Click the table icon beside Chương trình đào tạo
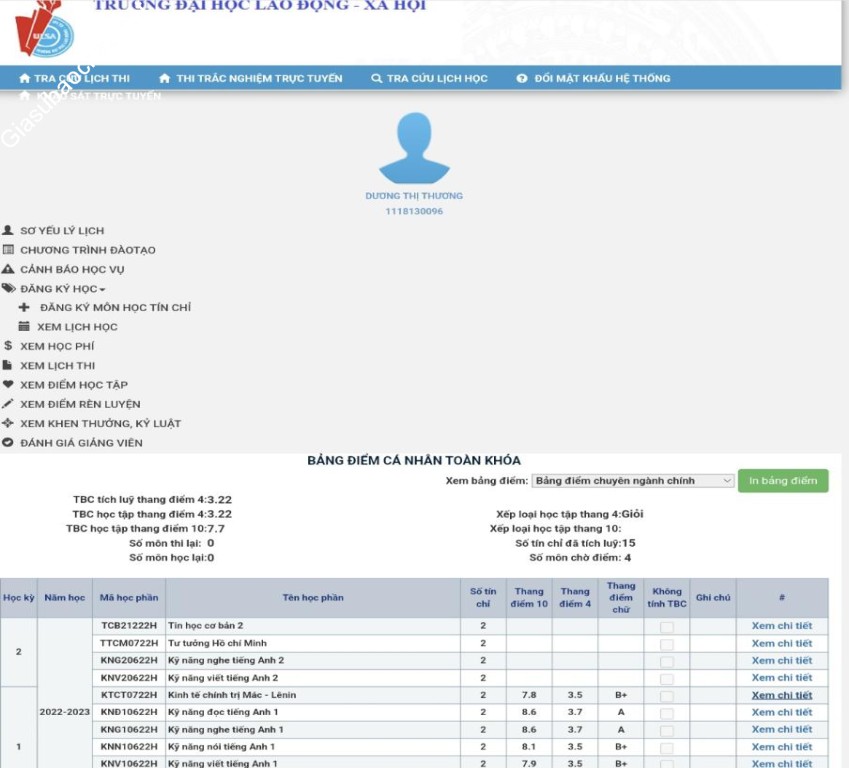Image resolution: width=849 pixels, height=768 pixels. point(8,250)
